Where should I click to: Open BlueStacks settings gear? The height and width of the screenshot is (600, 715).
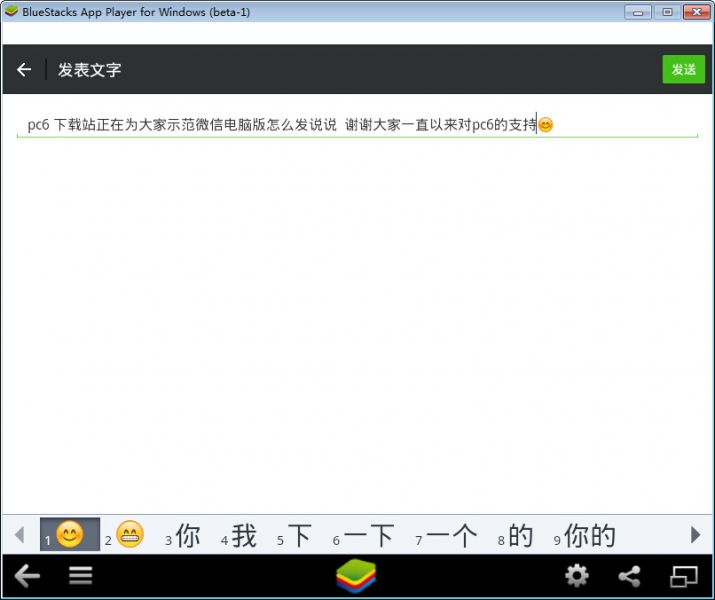[577, 576]
